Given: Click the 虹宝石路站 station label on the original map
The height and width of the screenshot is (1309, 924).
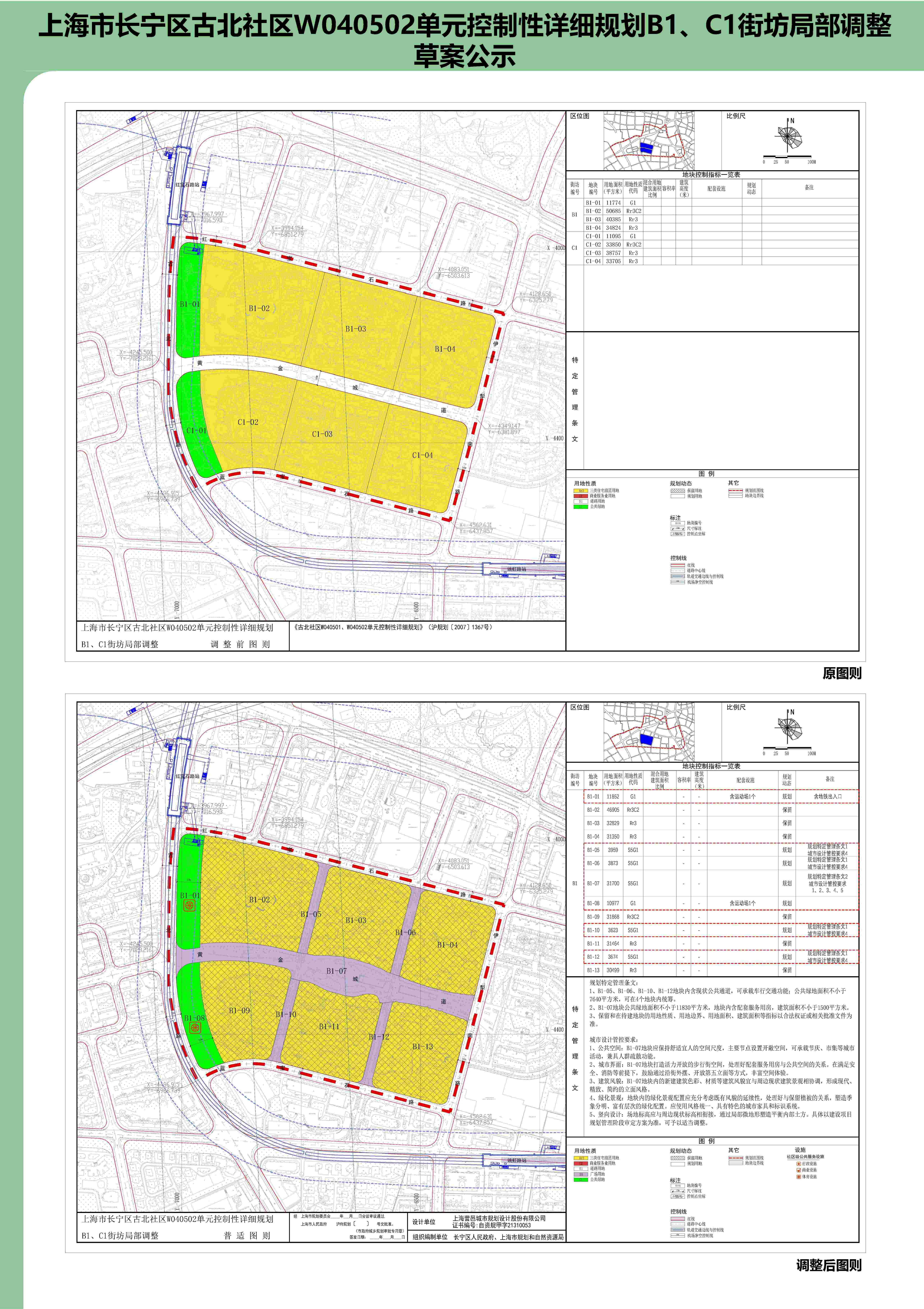Looking at the screenshot, I should point(187,185).
